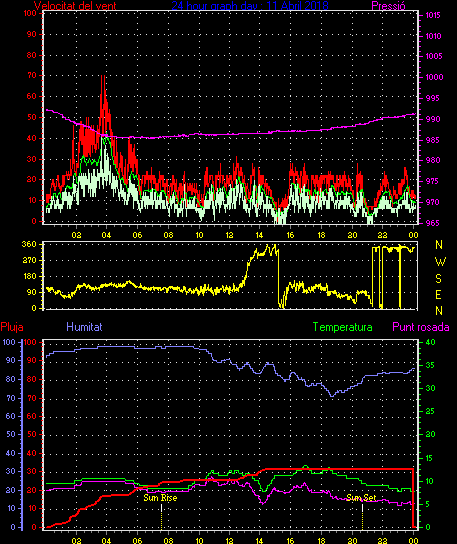Click the 12 hour label under wind graph
This screenshot has width=457, height=544.
click(230, 235)
